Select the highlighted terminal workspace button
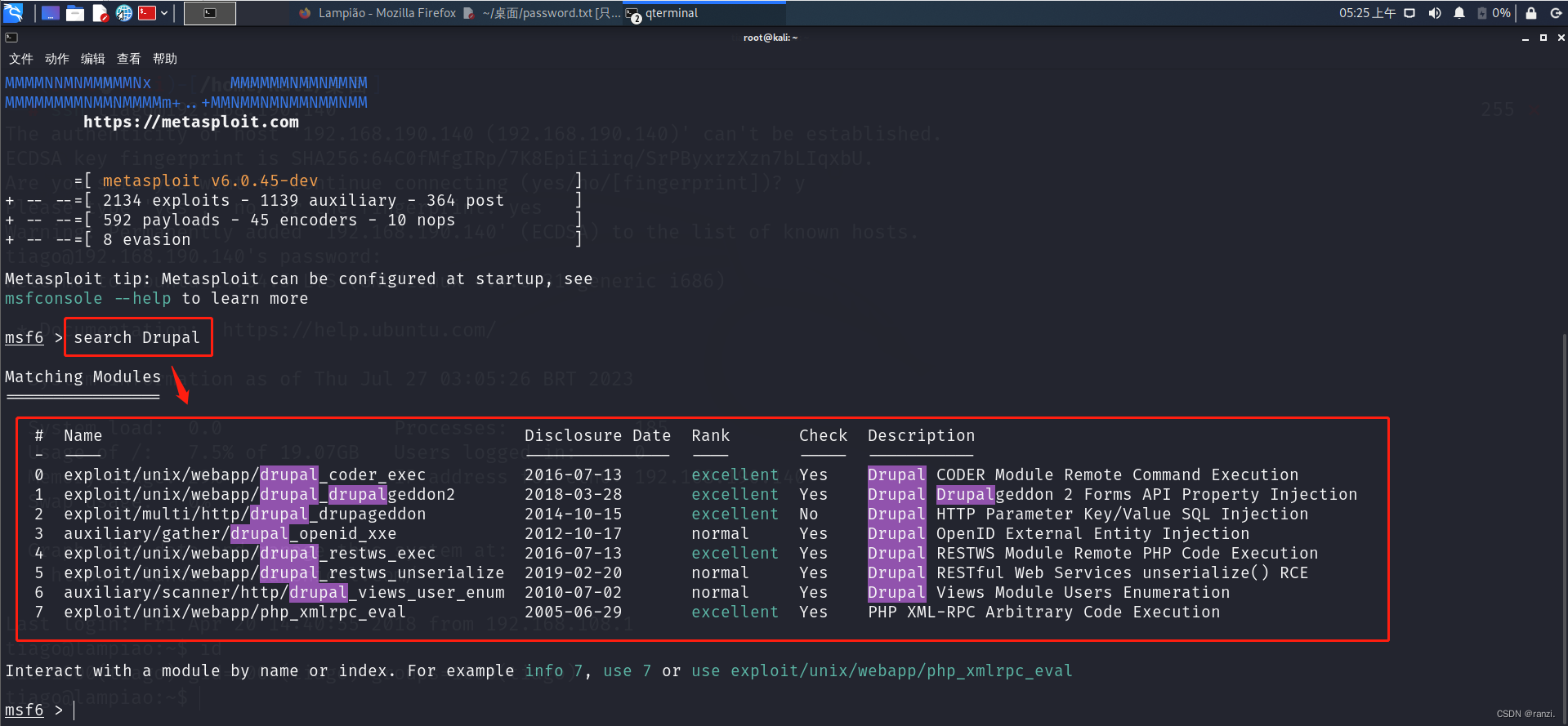Image resolution: width=1568 pixels, height=726 pixels. coord(210,13)
